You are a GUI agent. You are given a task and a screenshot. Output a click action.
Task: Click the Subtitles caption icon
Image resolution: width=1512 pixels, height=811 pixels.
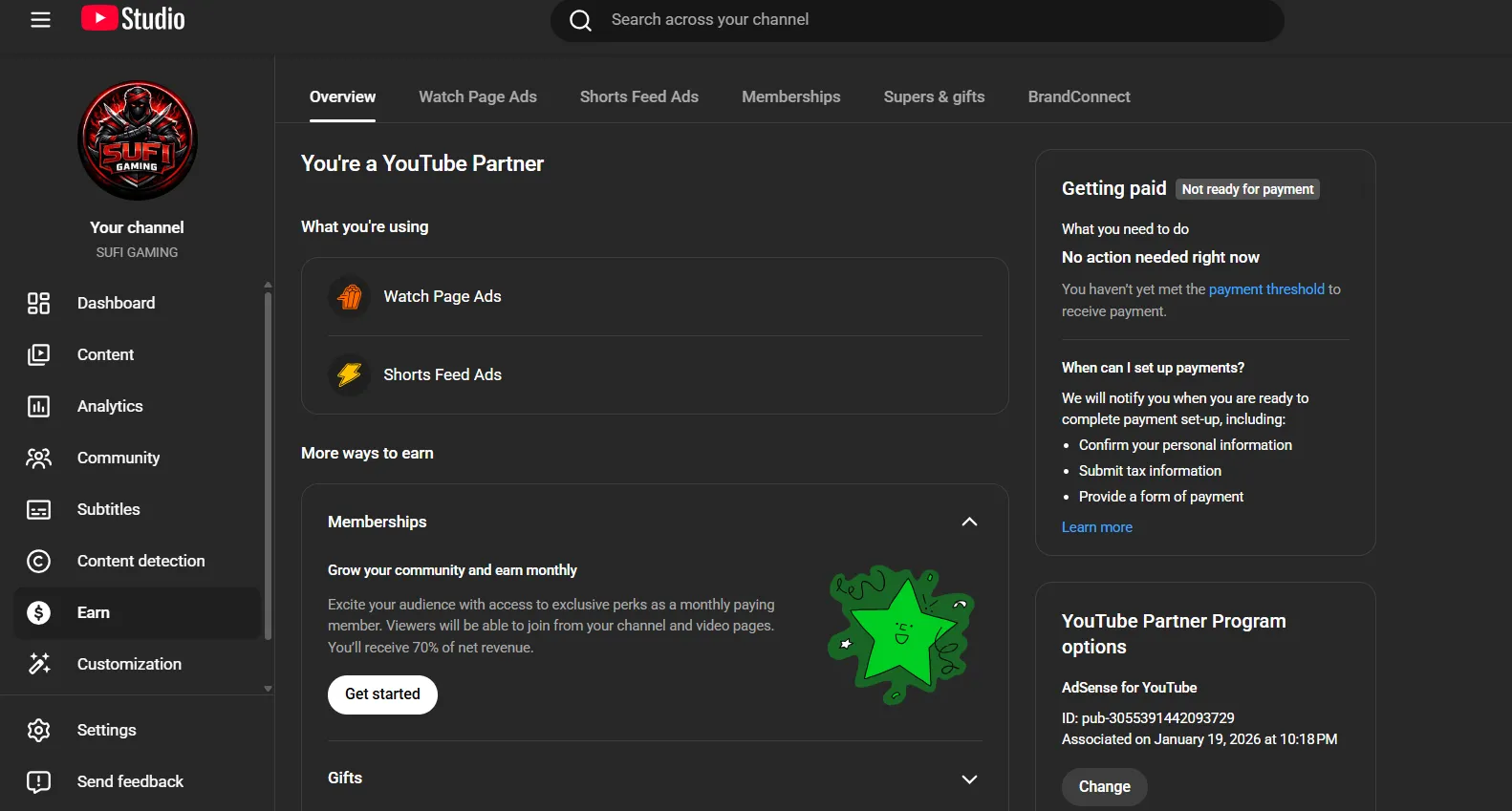click(x=38, y=509)
